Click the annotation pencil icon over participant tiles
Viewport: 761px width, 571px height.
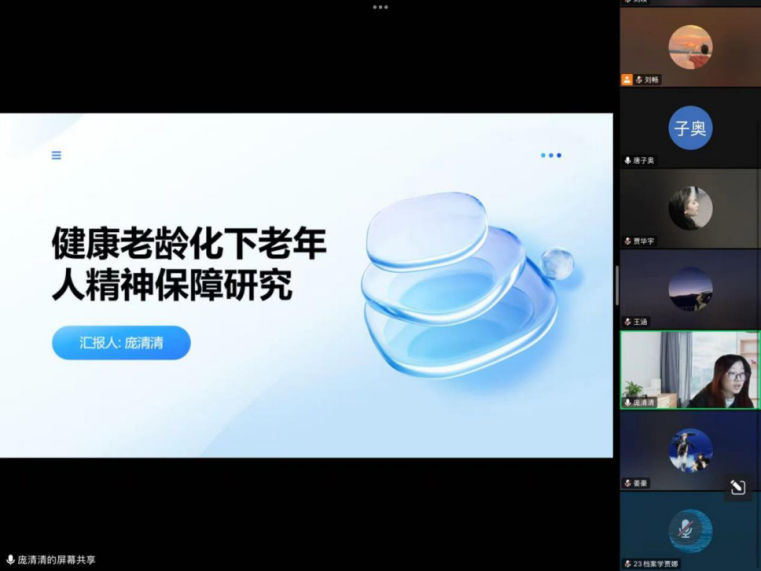pos(738,487)
